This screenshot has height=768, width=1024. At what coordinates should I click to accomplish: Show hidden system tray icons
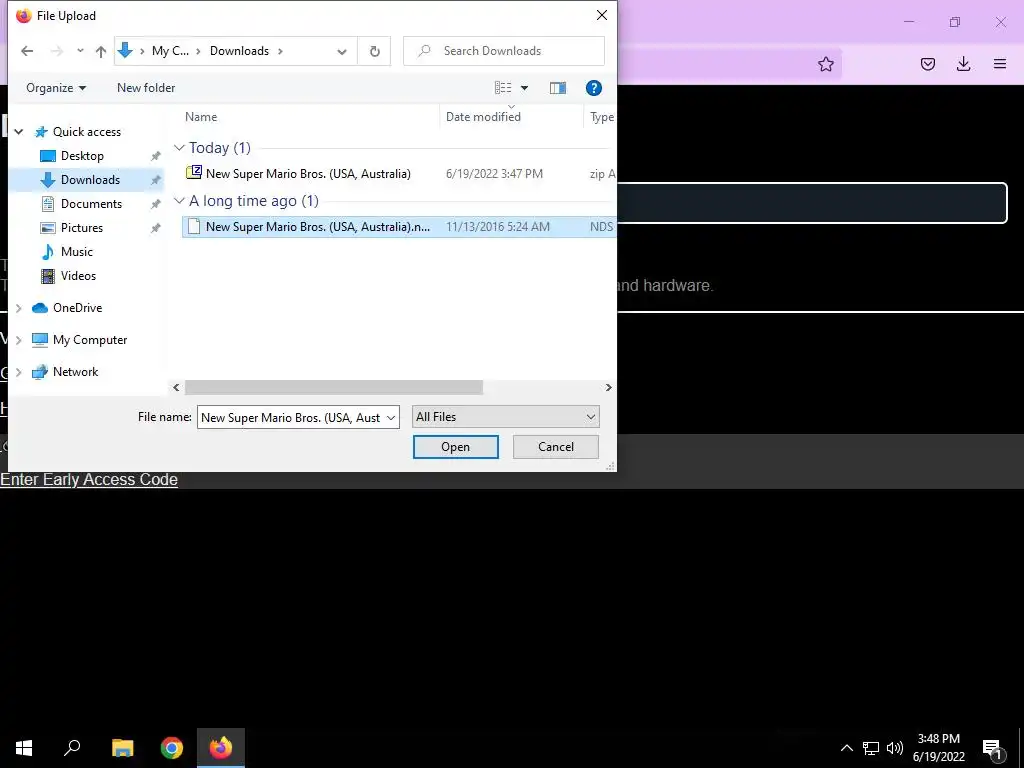pos(846,748)
